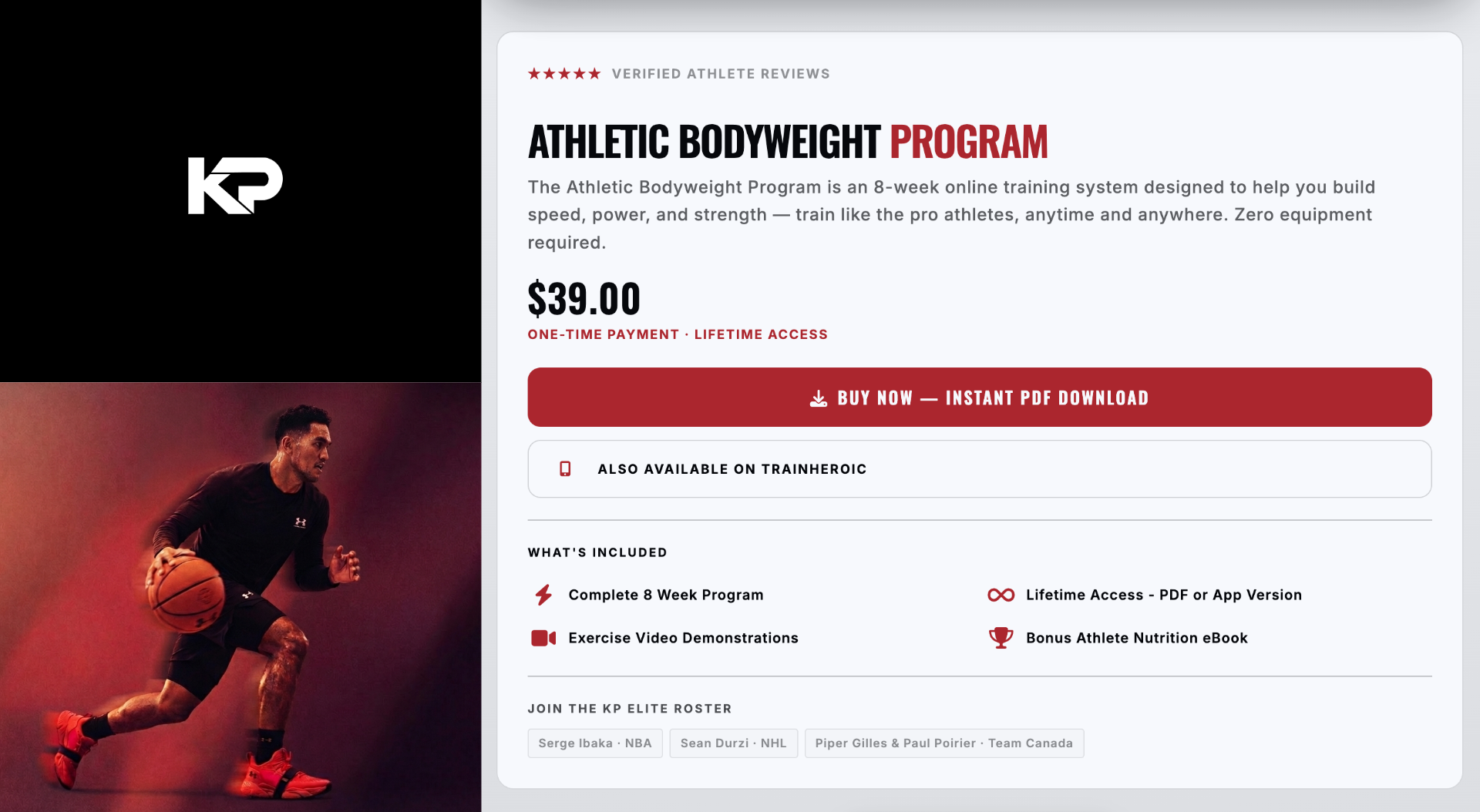Click the five-star rating icons
This screenshot has width=1480, height=812.
coord(563,74)
